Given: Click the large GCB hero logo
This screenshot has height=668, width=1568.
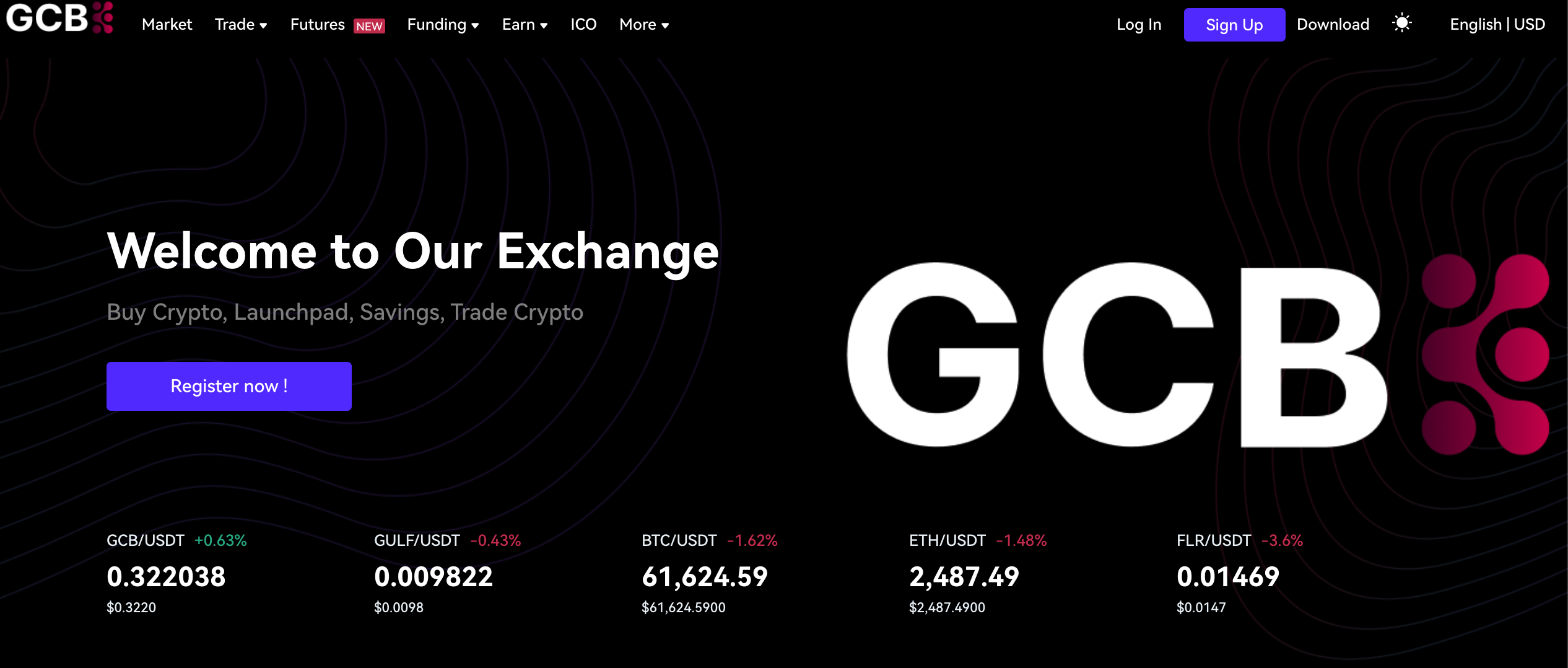Looking at the screenshot, I should (x=1196, y=354).
